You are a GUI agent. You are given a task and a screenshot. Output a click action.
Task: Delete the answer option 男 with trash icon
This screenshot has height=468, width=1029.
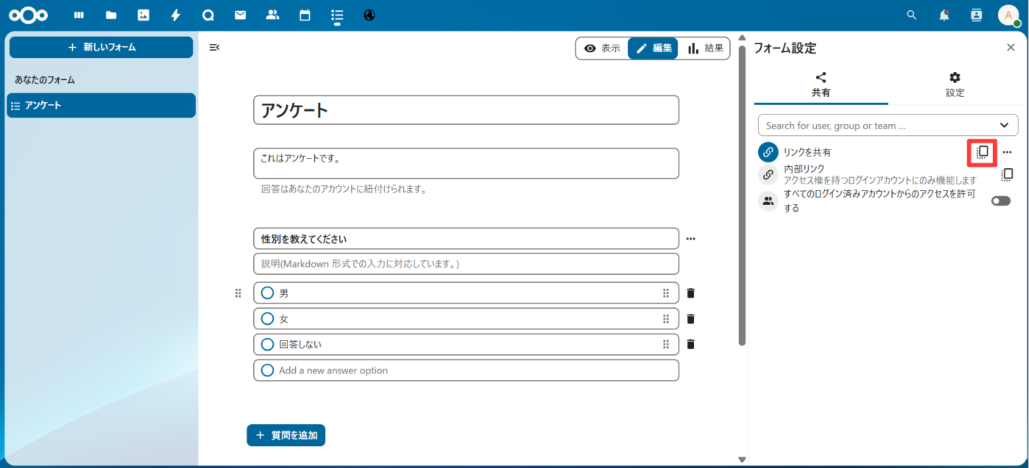click(x=690, y=293)
